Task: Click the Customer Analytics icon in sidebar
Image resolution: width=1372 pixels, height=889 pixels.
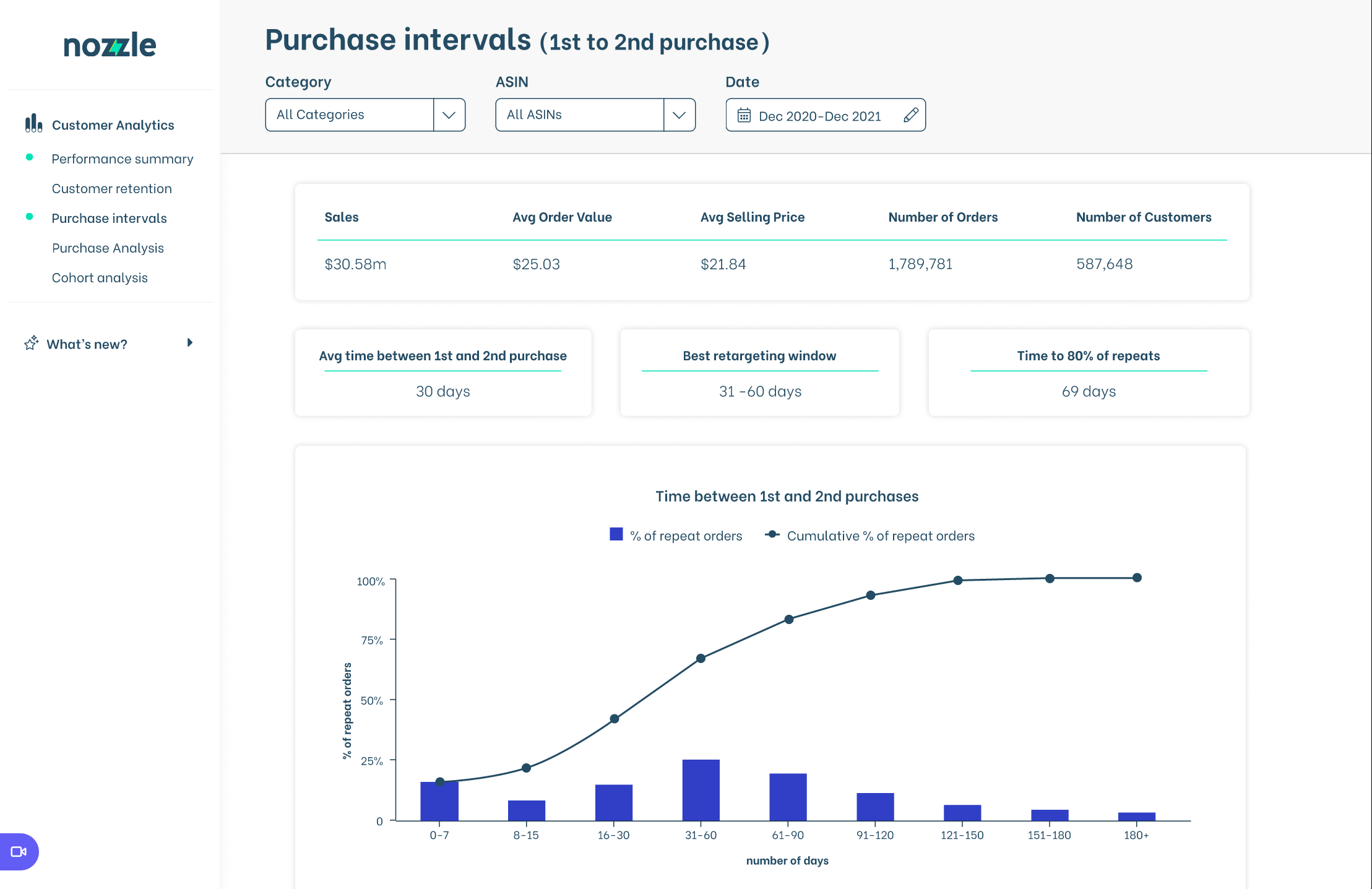Action: [x=34, y=124]
